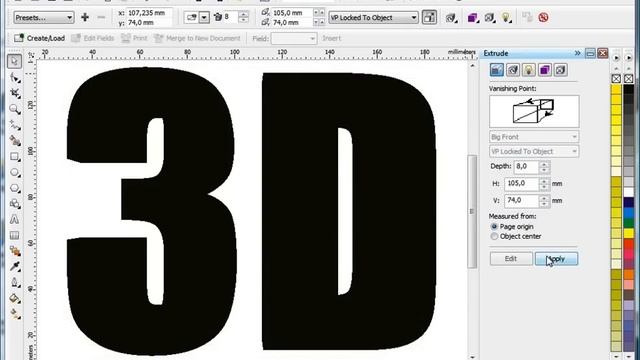Click the Apply button
The height and width of the screenshot is (360, 640).
[x=556, y=259]
